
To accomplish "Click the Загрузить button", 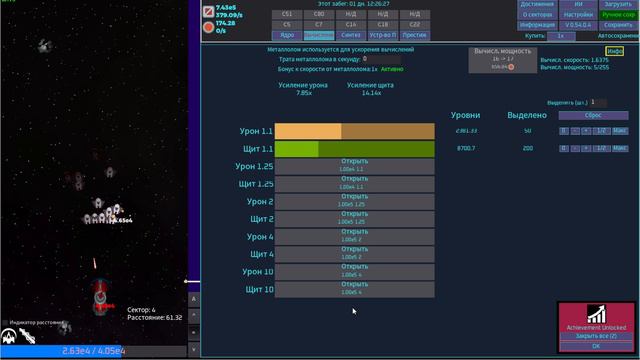I will point(618,4).
